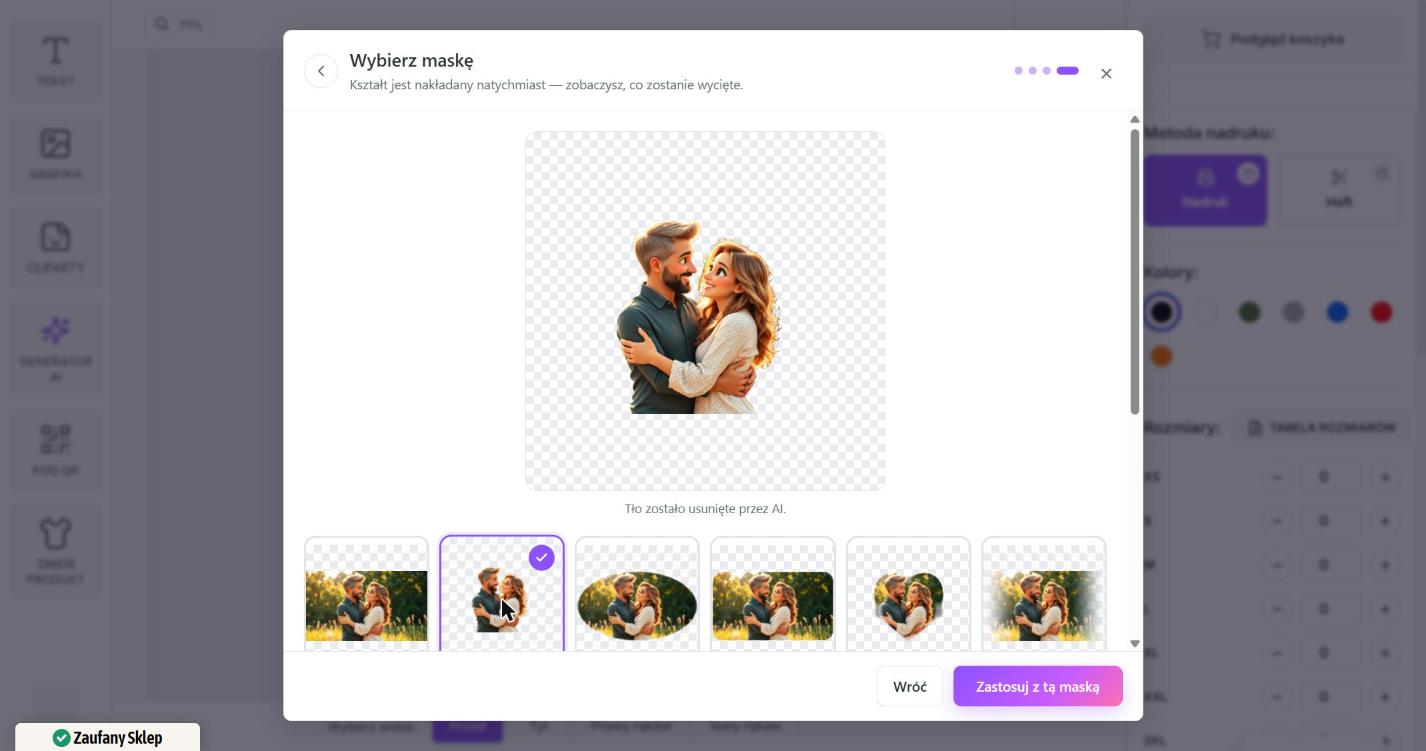Screen dimensions: 1426x751
Task: Switch to the Prawy rękaw view tab
Action: (x=630, y=727)
